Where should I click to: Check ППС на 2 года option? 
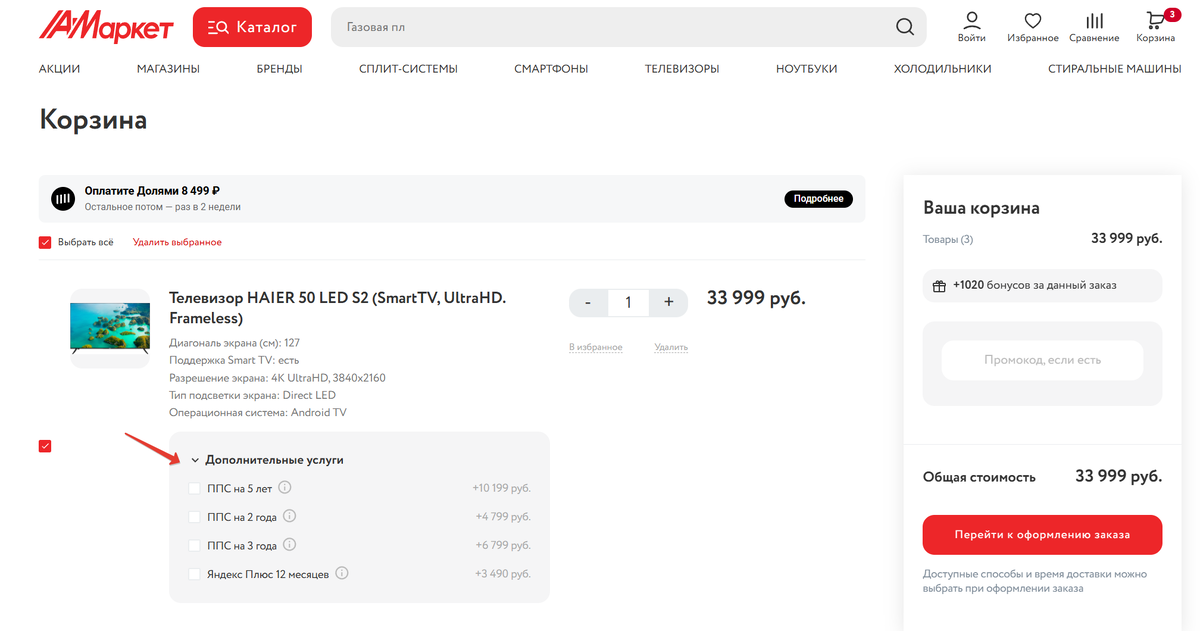click(194, 517)
